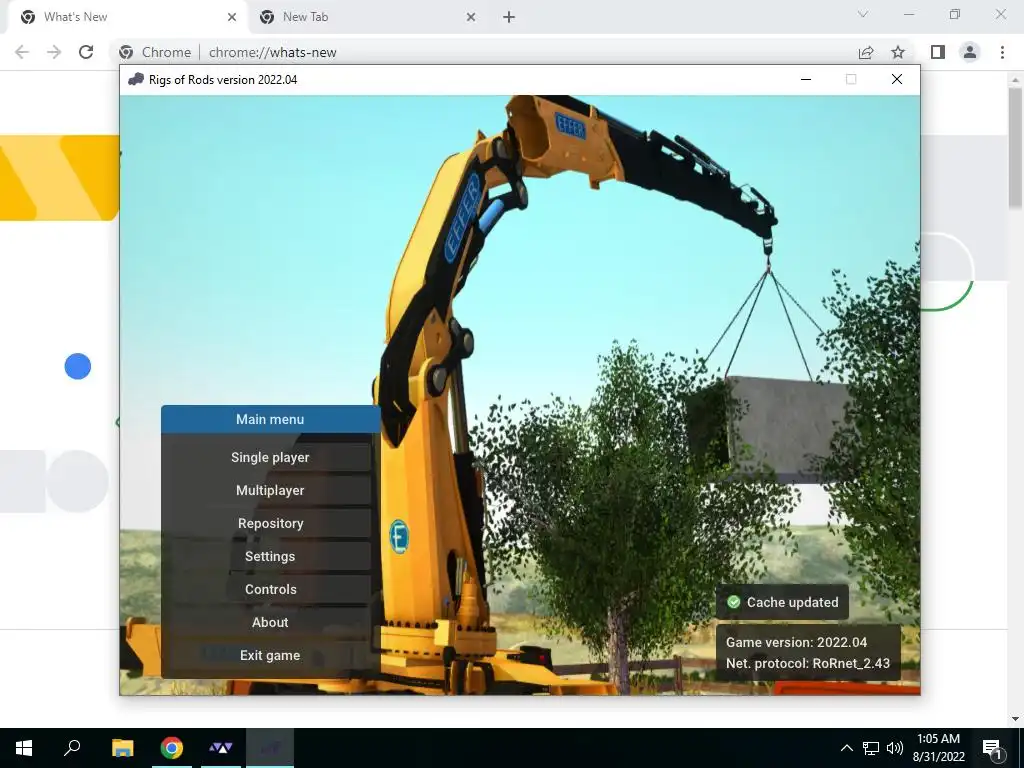Open Settings in the game menu

click(x=270, y=556)
